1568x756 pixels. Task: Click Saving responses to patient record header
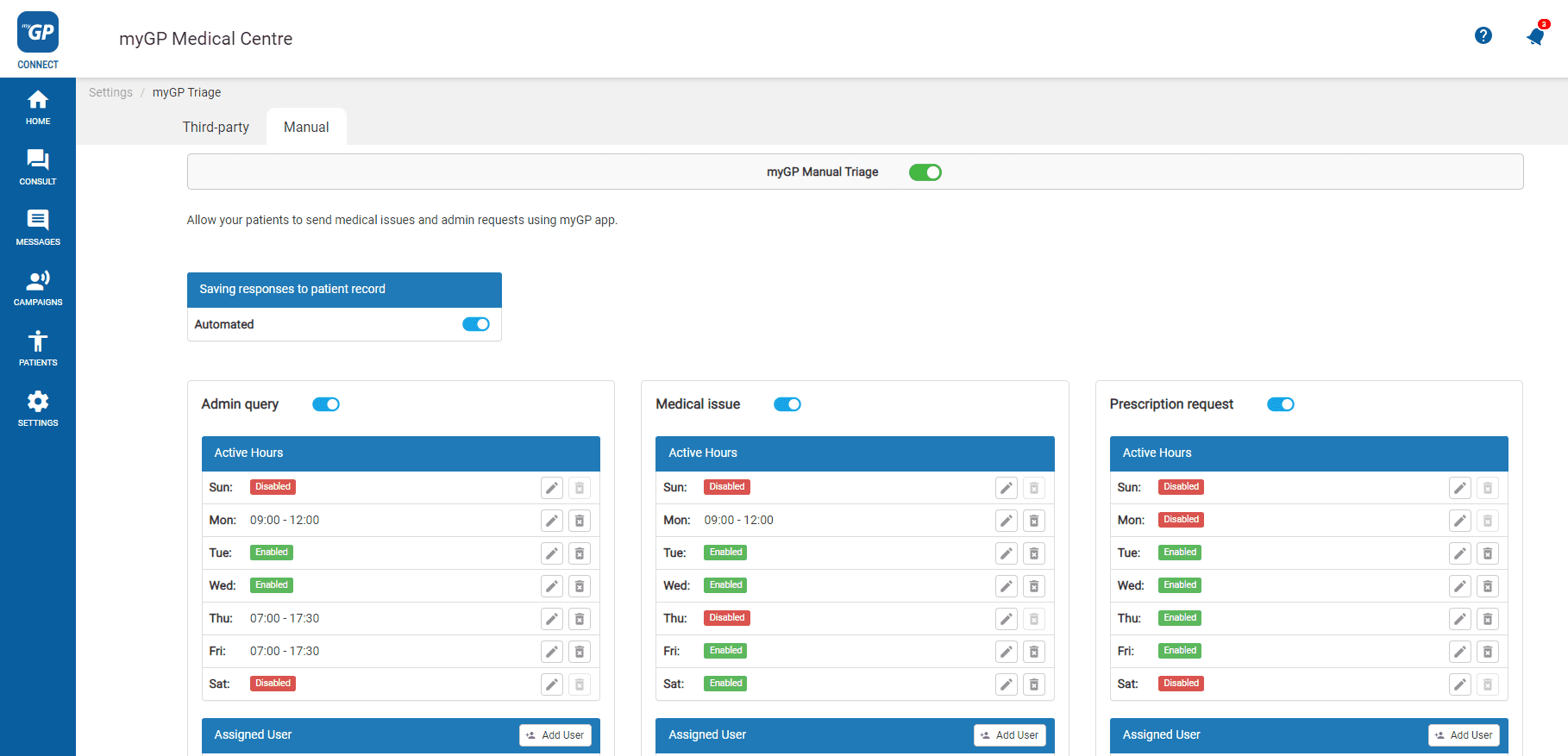[x=344, y=290]
